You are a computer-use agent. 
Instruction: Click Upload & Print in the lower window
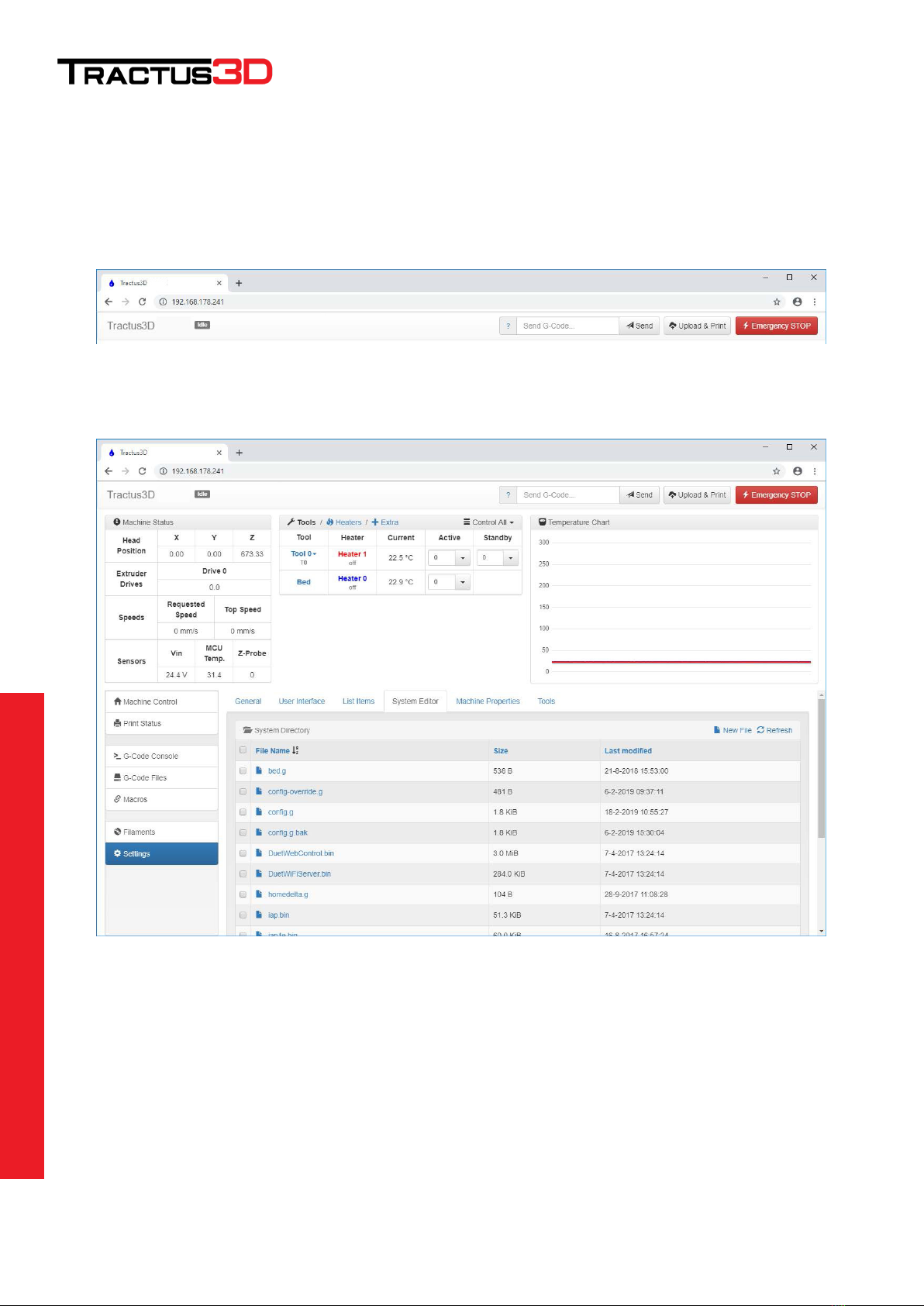coord(697,494)
